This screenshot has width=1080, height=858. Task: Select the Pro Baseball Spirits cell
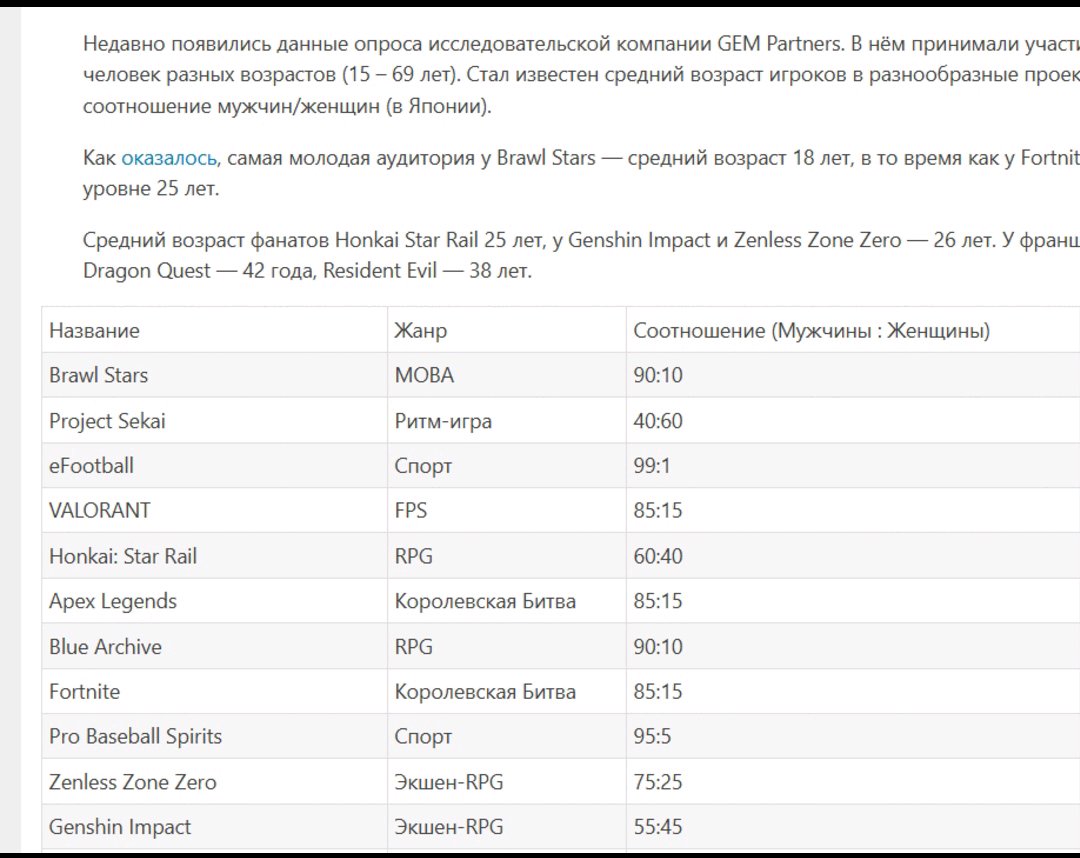(x=135, y=737)
